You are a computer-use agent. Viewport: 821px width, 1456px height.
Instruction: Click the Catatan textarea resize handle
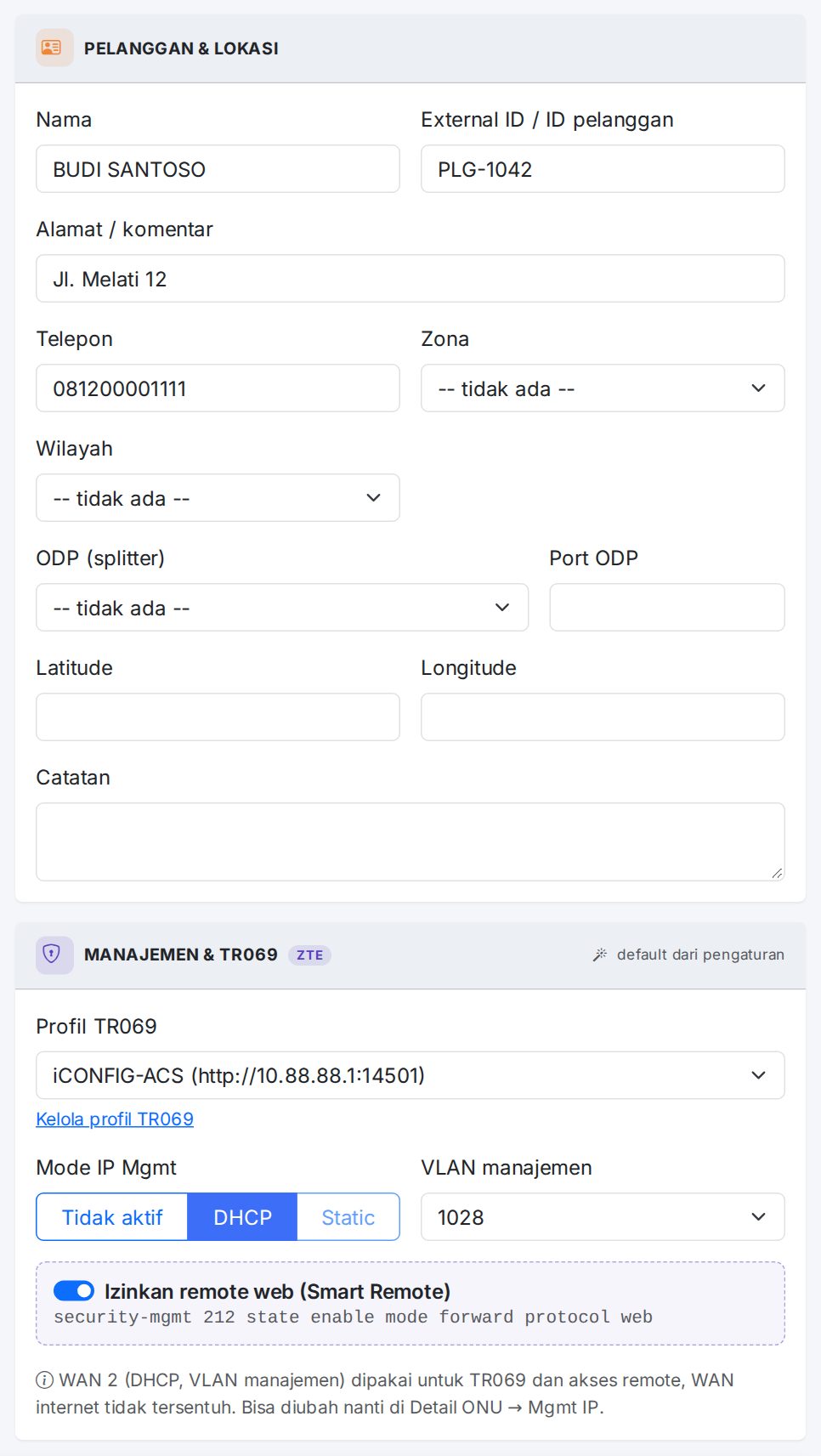(777, 873)
